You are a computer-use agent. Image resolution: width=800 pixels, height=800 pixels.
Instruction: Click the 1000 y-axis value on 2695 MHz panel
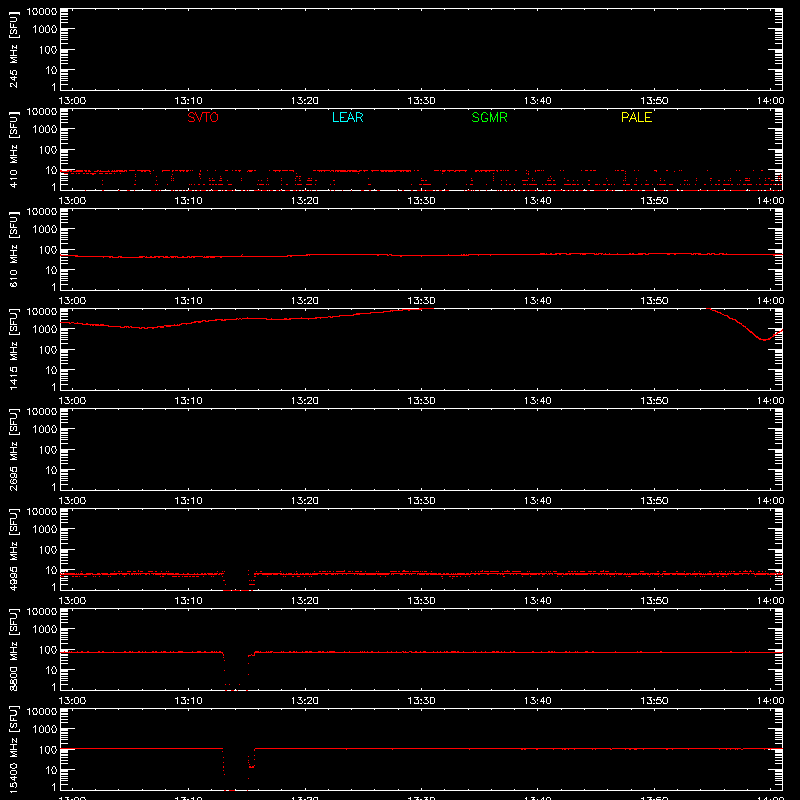[x=44, y=430]
